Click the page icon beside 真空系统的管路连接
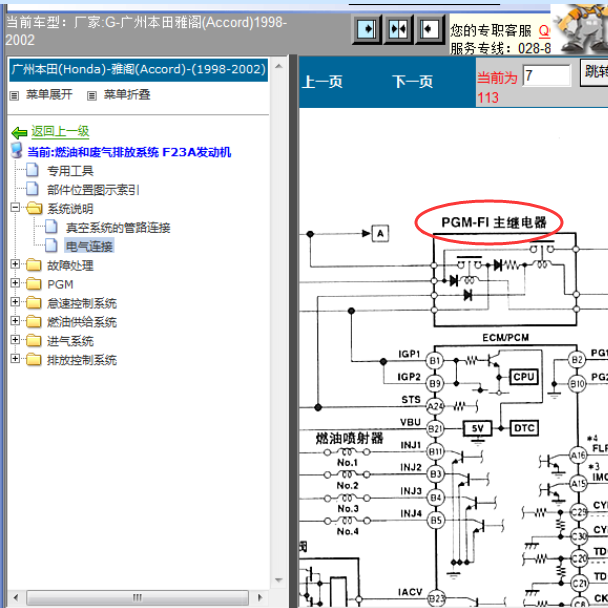Screen dimensions: 608x608 click(x=51, y=227)
